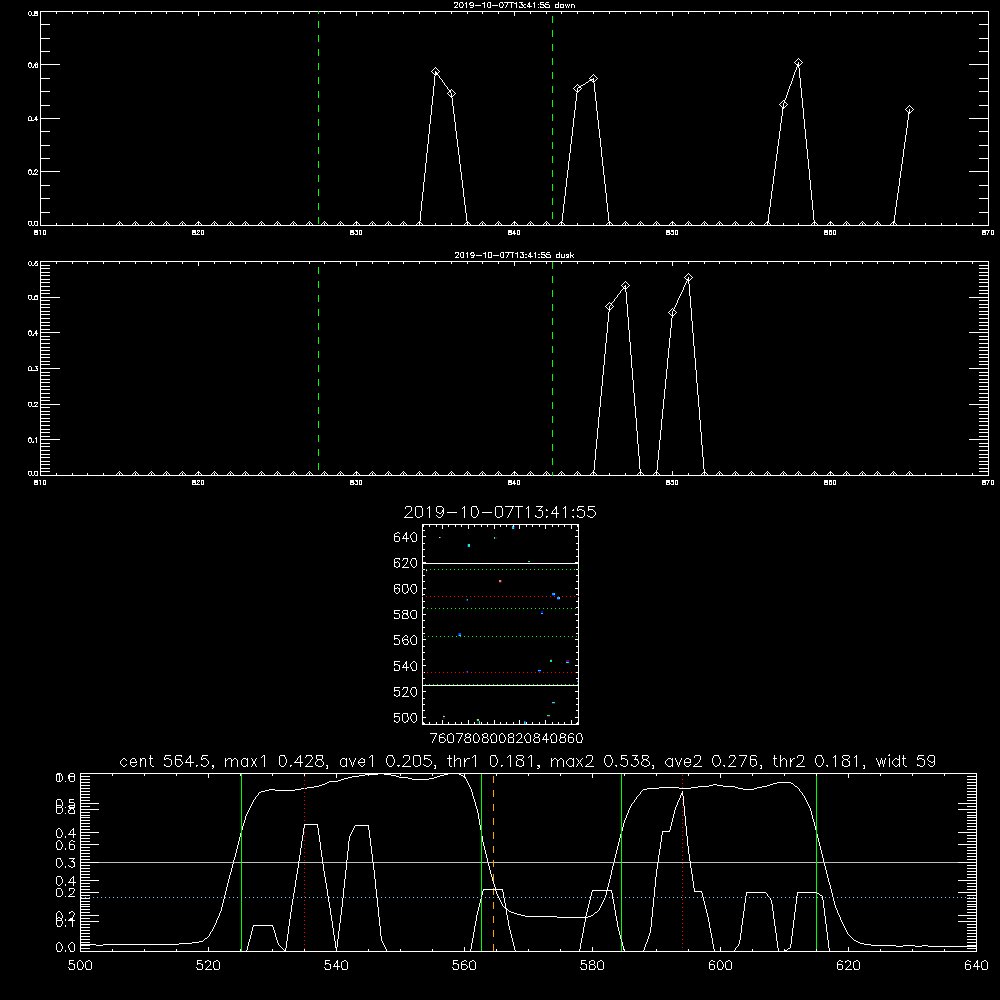Click scatter plot x-axis label 760780800820840860
This screenshot has width=1000, height=1000.
(506, 739)
